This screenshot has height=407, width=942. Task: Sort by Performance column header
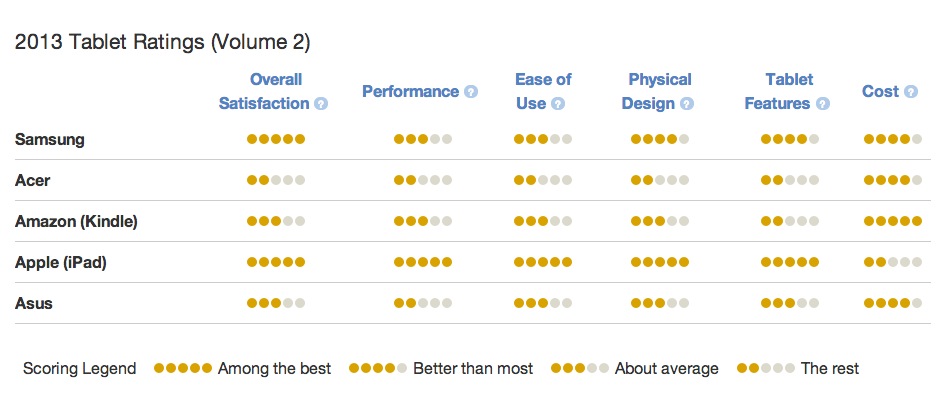tap(410, 92)
